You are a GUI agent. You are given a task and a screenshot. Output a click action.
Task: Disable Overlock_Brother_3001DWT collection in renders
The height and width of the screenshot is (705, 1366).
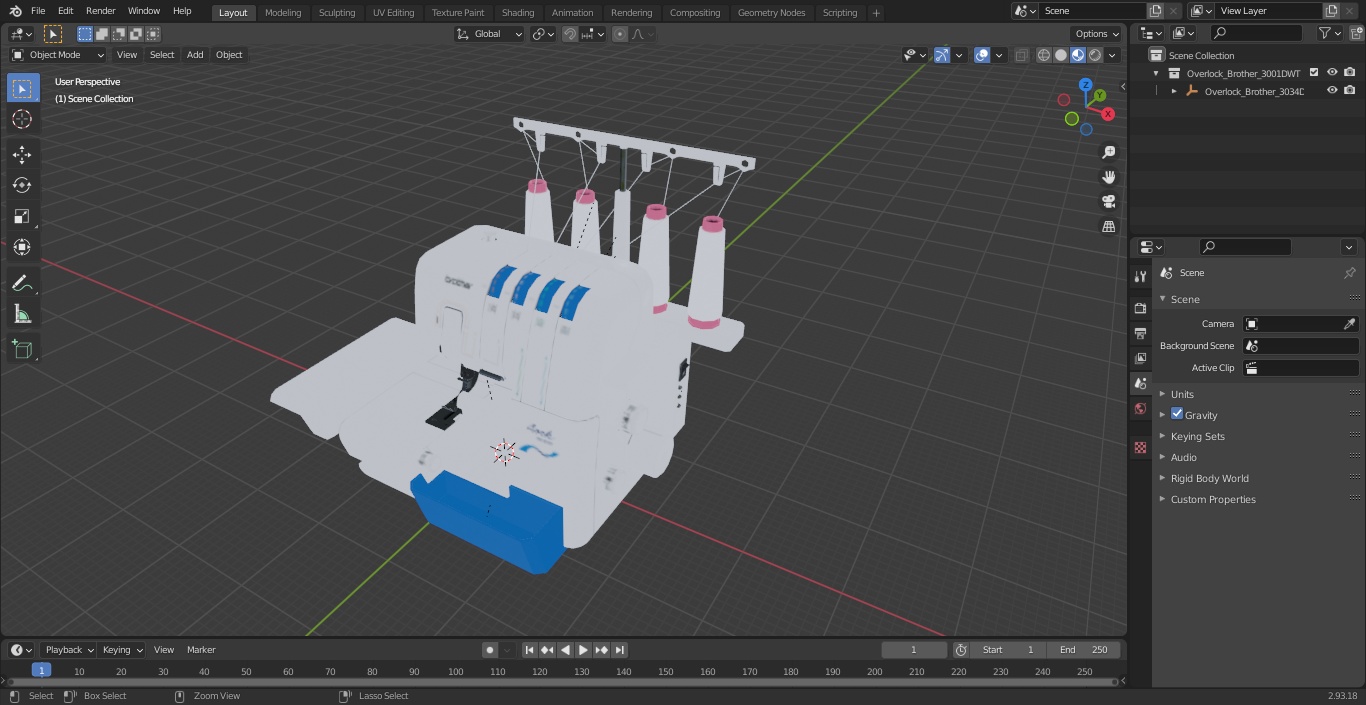(x=1350, y=73)
